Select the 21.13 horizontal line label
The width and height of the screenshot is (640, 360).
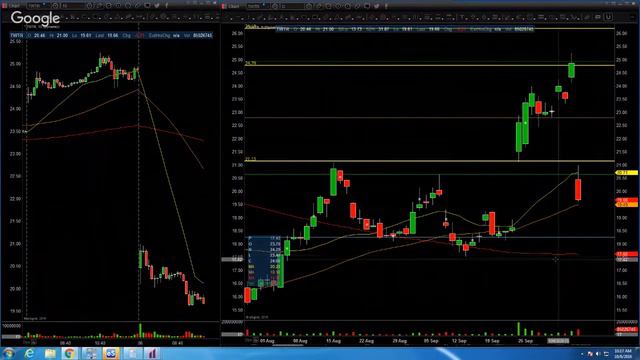click(251, 159)
